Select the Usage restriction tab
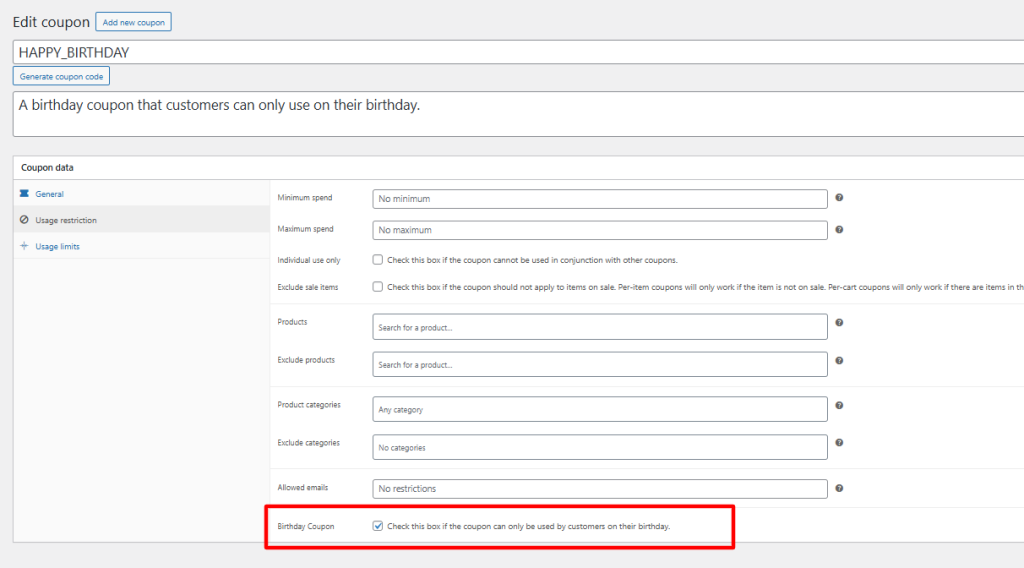 [141, 220]
